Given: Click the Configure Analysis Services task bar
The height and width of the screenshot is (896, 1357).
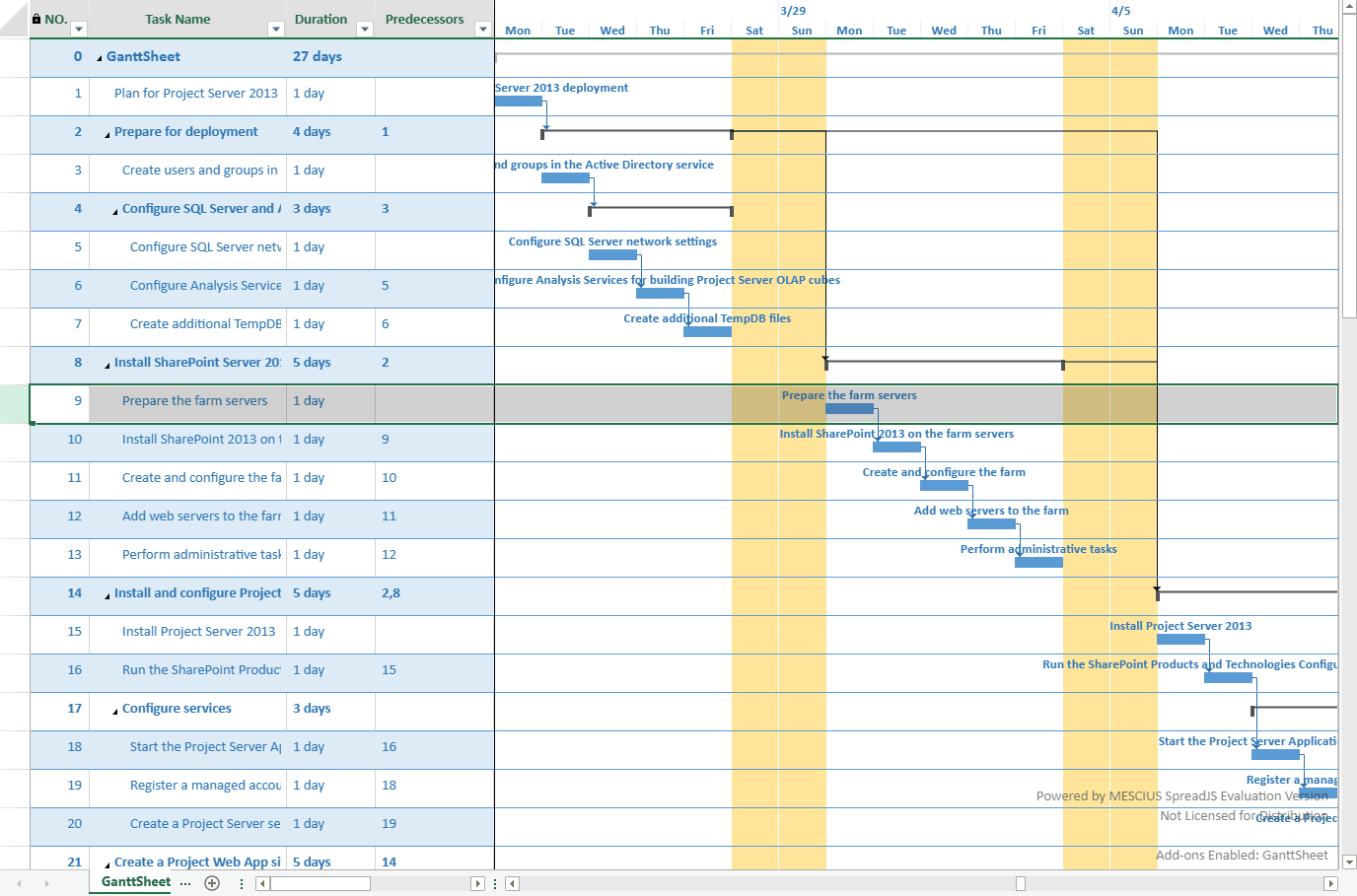Looking at the screenshot, I should [x=660, y=294].
